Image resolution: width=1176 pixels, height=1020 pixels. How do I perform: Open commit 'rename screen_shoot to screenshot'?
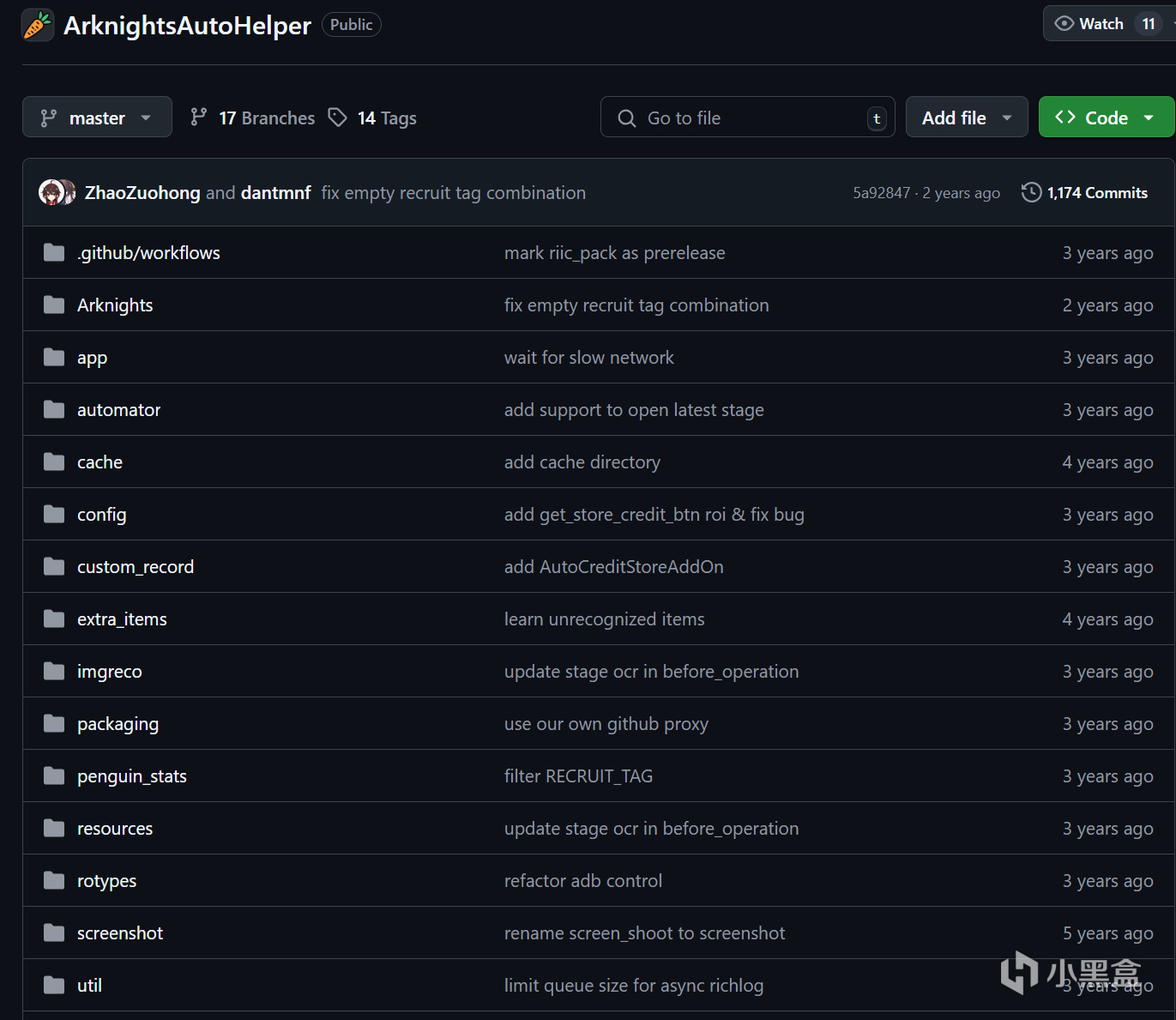point(644,933)
